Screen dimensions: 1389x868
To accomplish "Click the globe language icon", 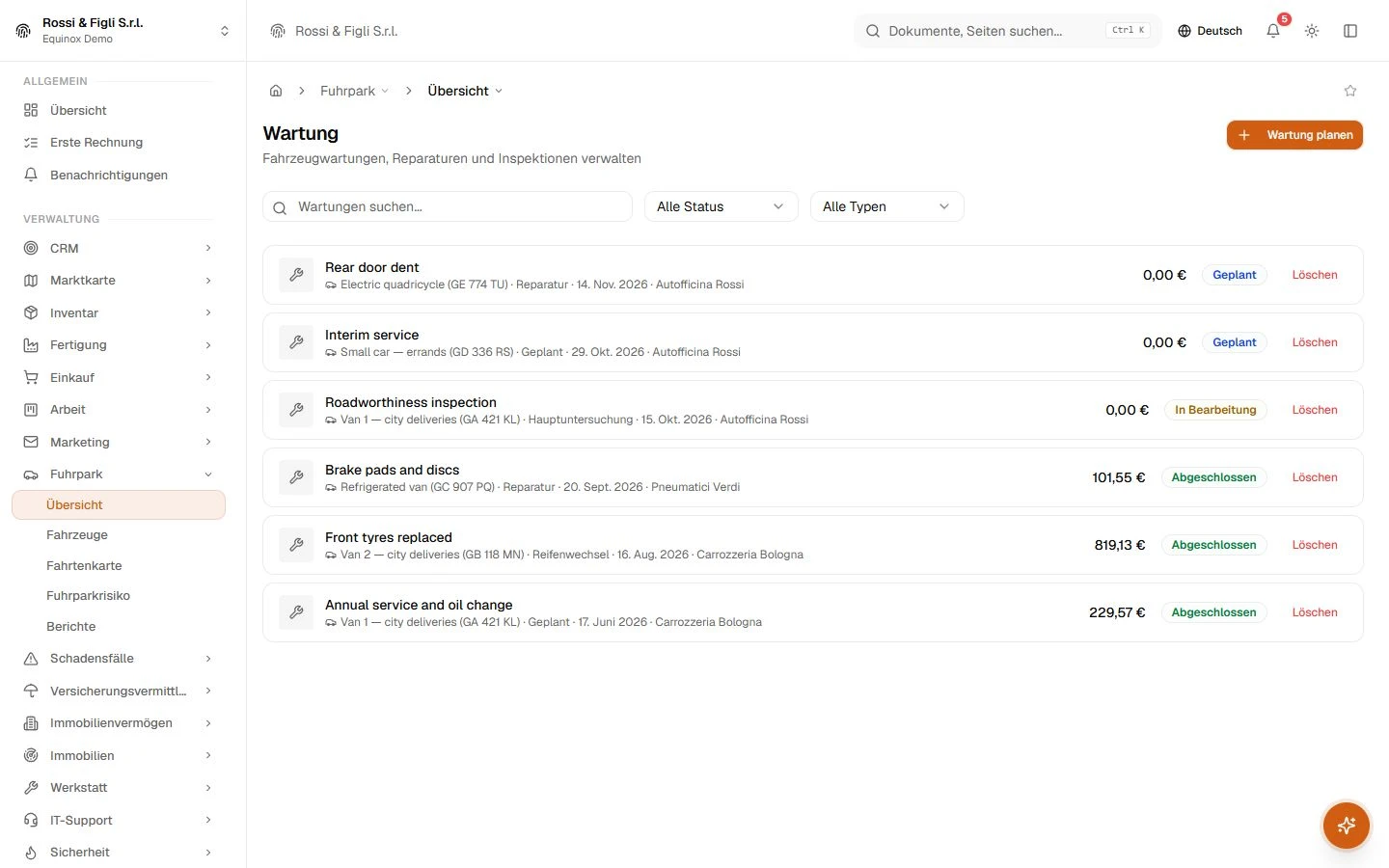I will pos(1185,31).
